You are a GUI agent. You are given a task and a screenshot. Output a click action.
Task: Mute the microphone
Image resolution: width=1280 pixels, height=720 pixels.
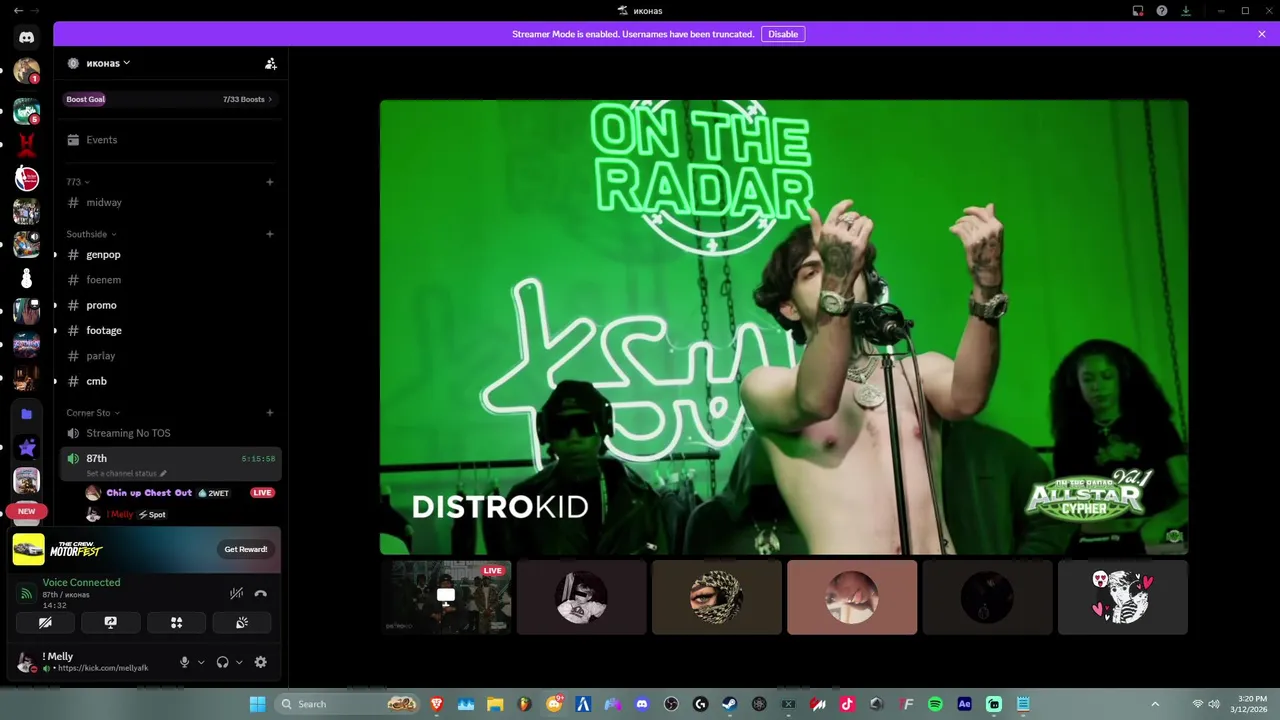184,662
